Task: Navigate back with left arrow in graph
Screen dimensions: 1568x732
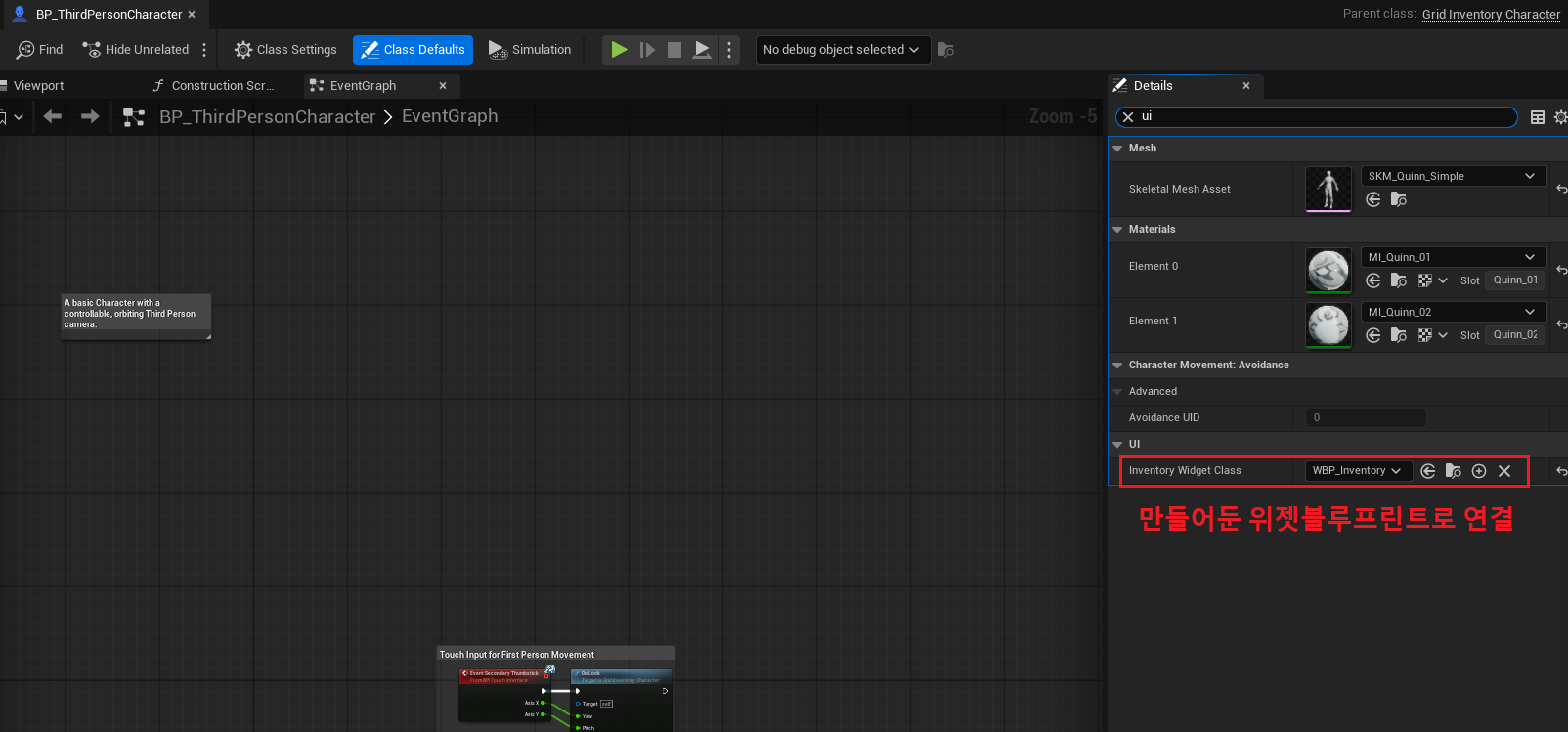Action: (53, 116)
